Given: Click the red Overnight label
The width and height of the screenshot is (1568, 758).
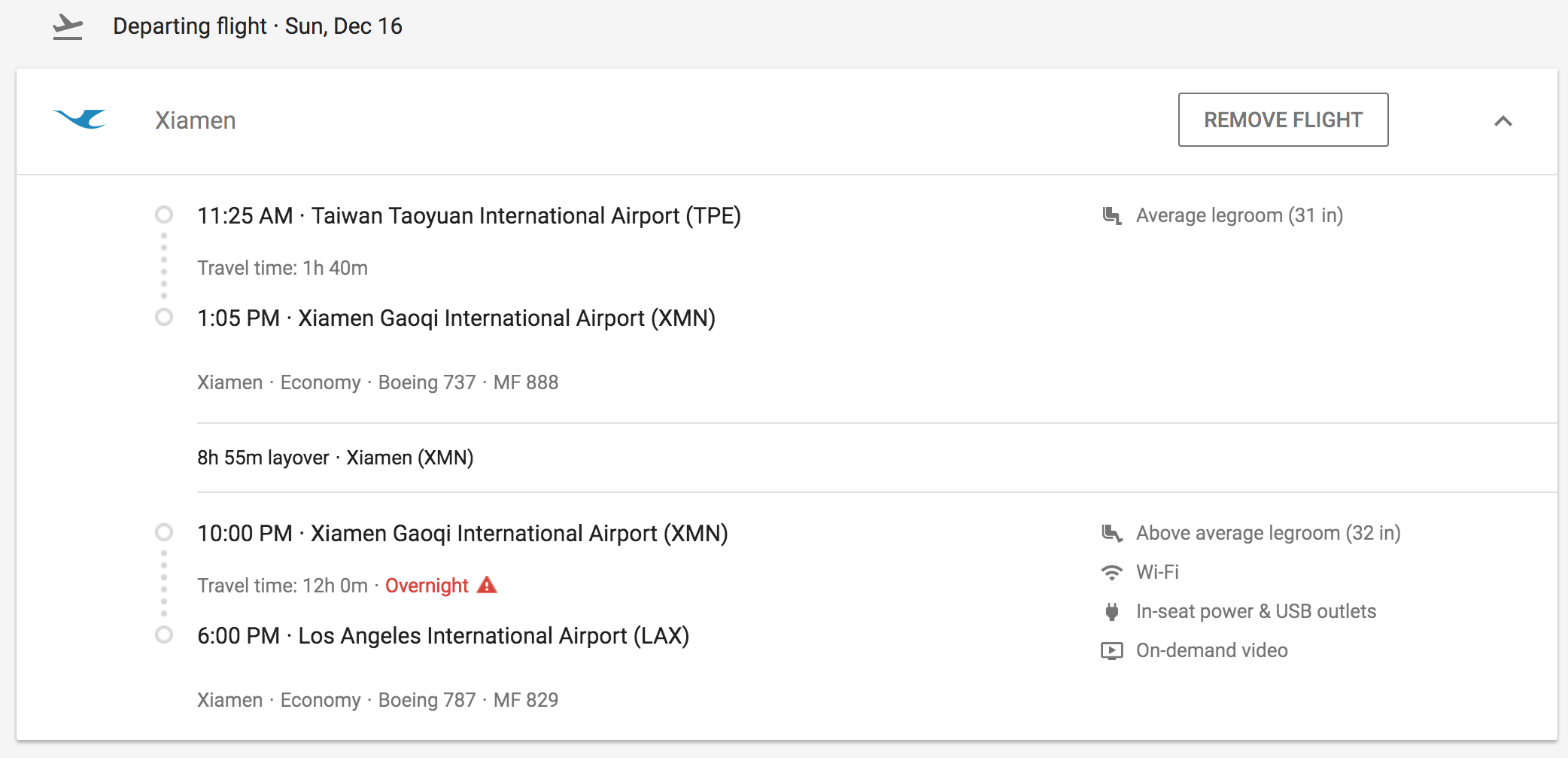Looking at the screenshot, I should coord(427,586).
